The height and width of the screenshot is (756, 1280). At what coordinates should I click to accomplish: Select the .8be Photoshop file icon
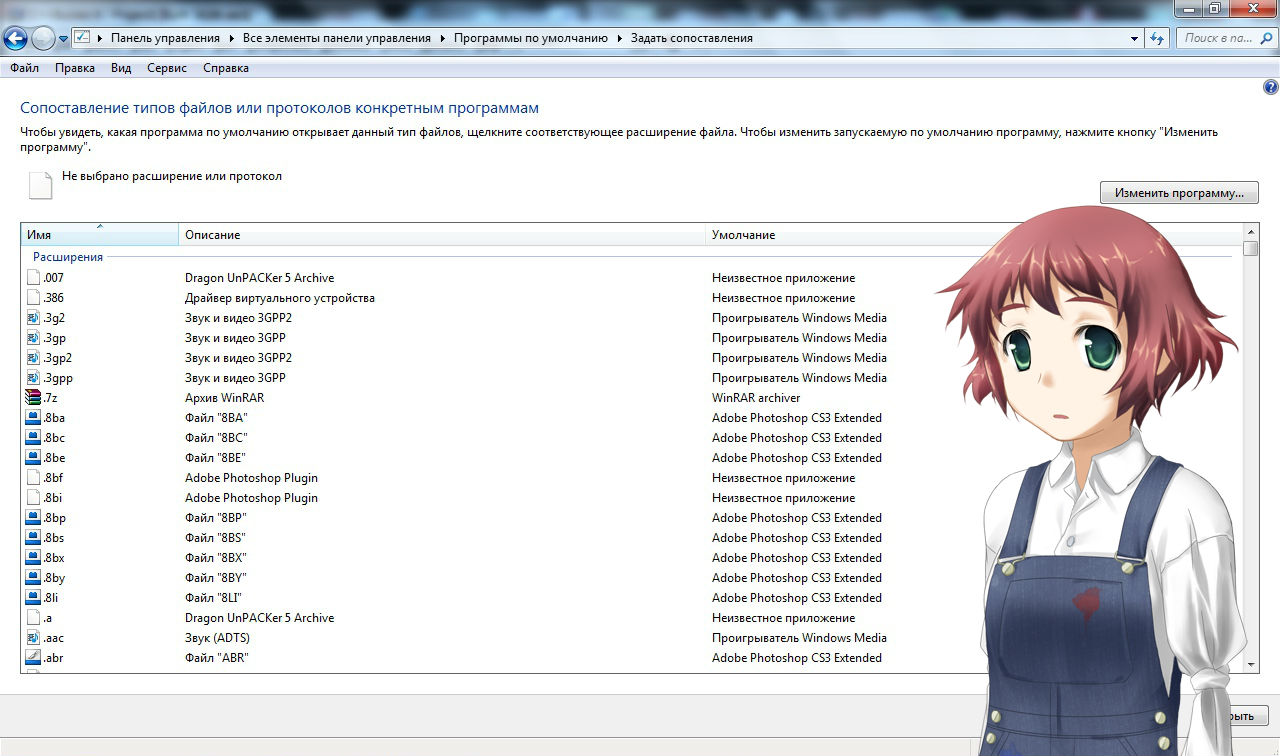pos(33,458)
